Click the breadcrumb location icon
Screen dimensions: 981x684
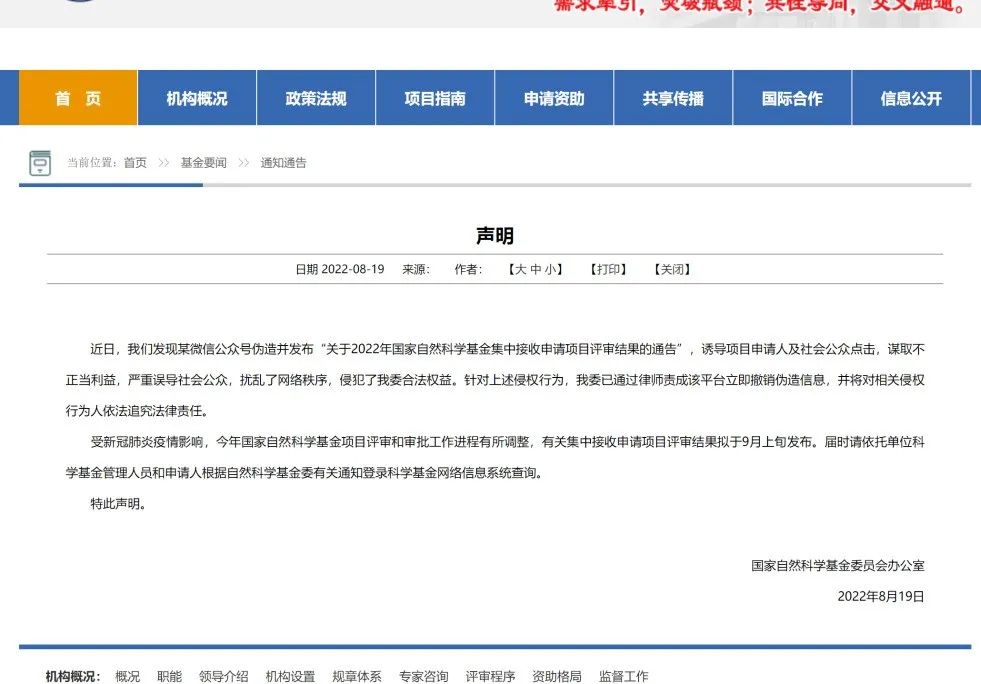40,163
